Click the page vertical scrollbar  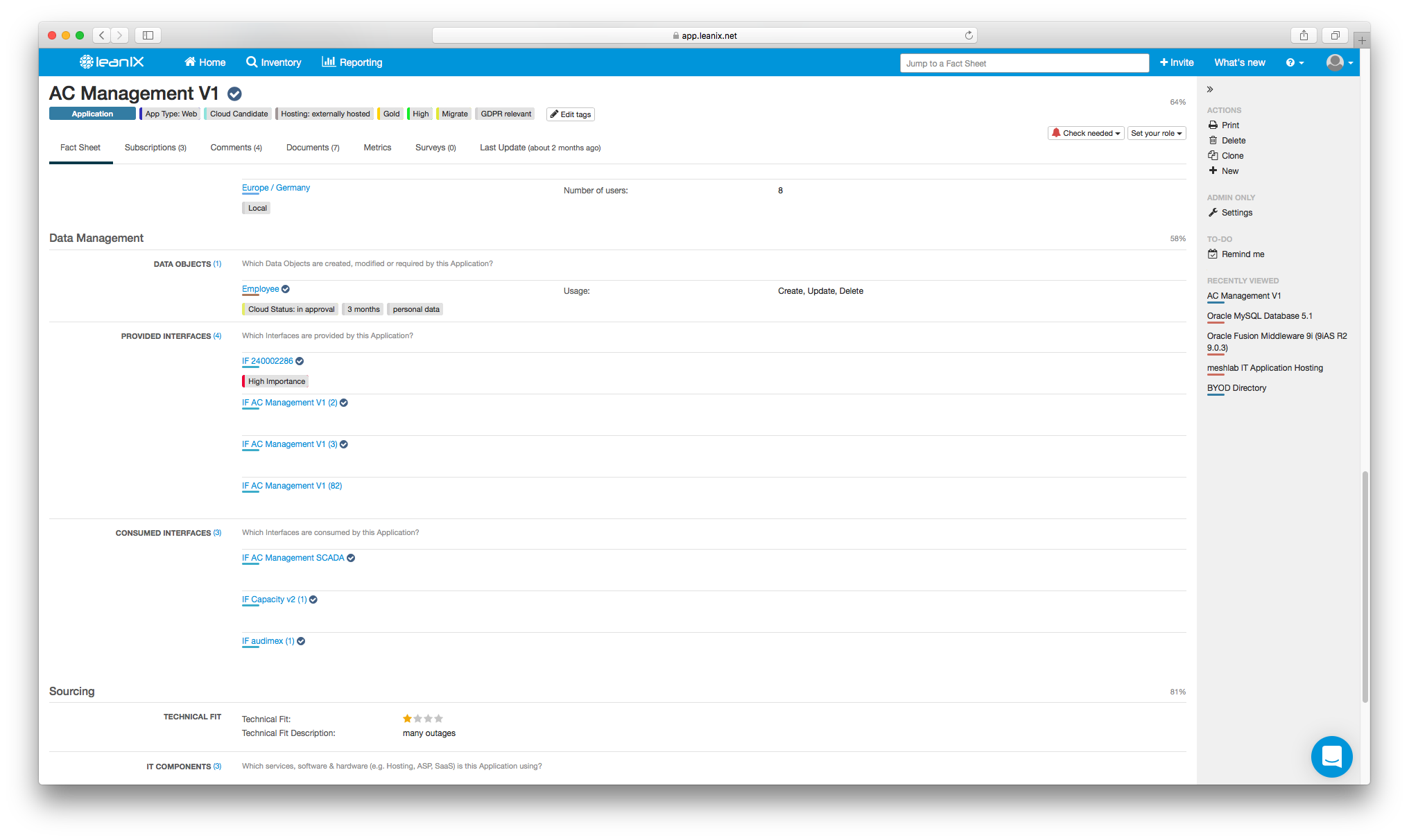1365,586
